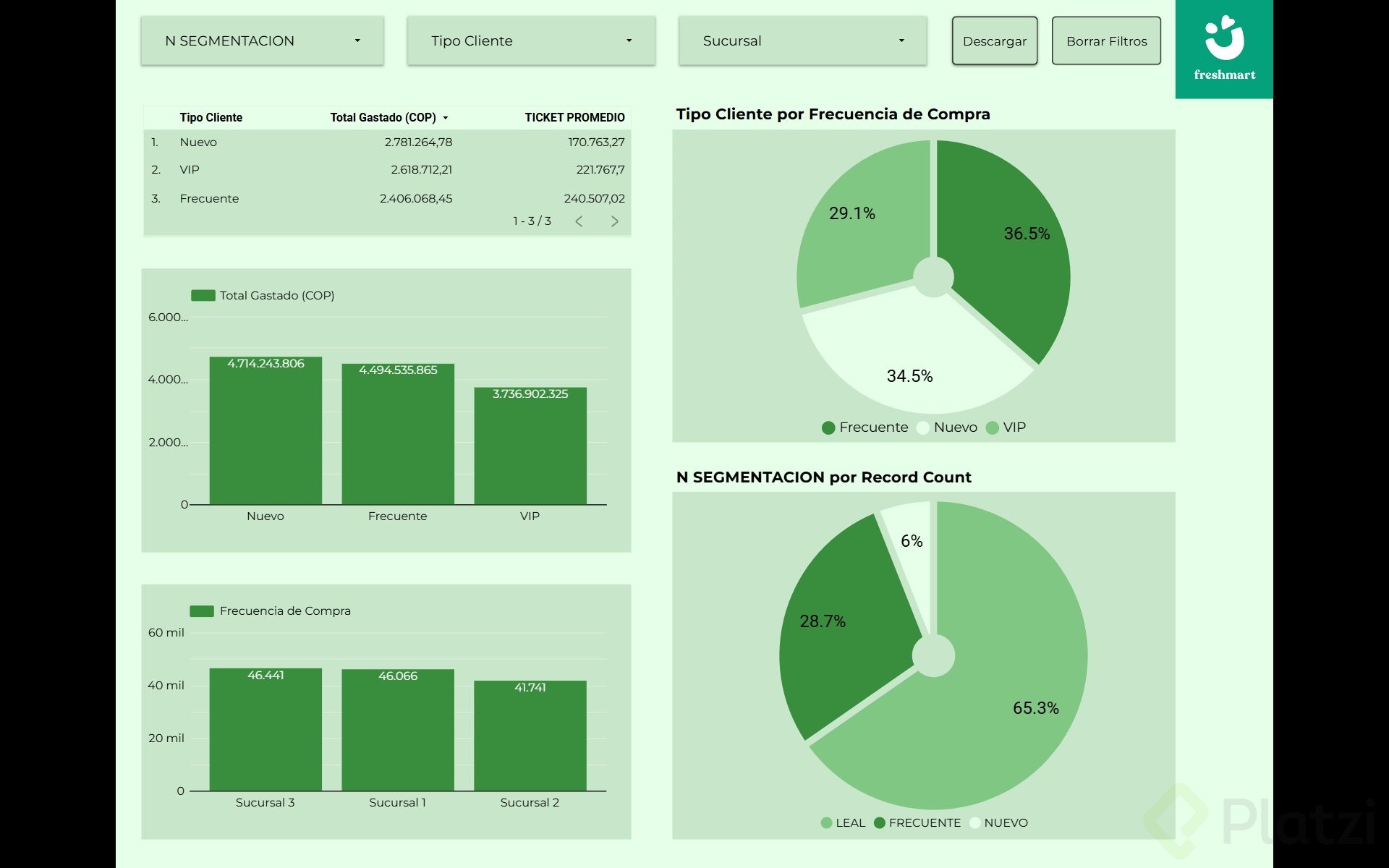
Task: Sort table by TICKET PROMEDIO column header
Action: pyautogui.click(x=574, y=118)
